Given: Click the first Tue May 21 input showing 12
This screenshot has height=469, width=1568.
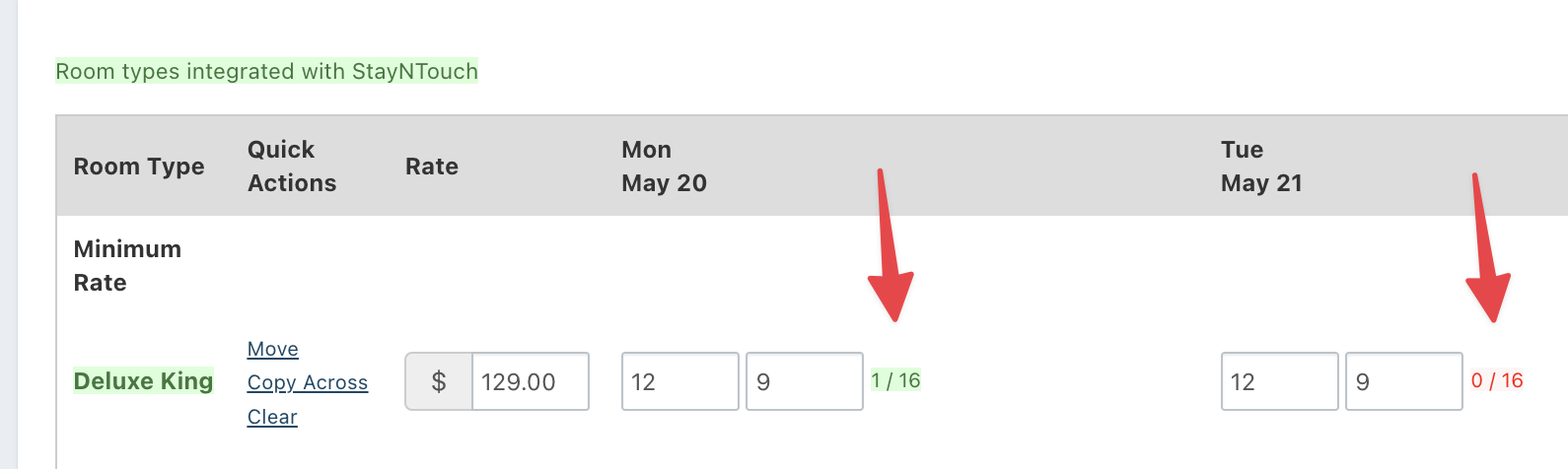Looking at the screenshot, I should (x=1279, y=381).
